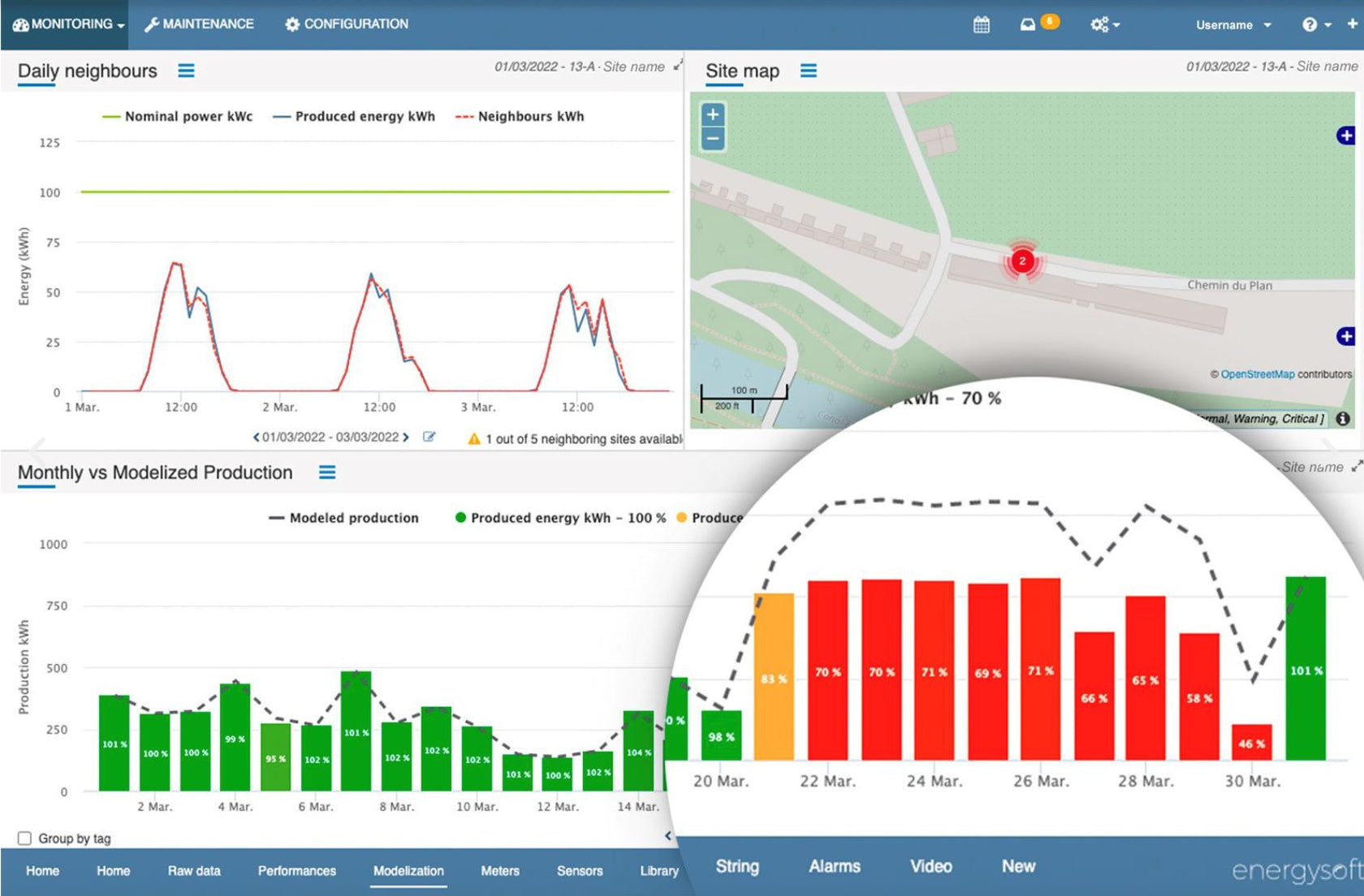Switch to the Modelization tab

click(408, 871)
